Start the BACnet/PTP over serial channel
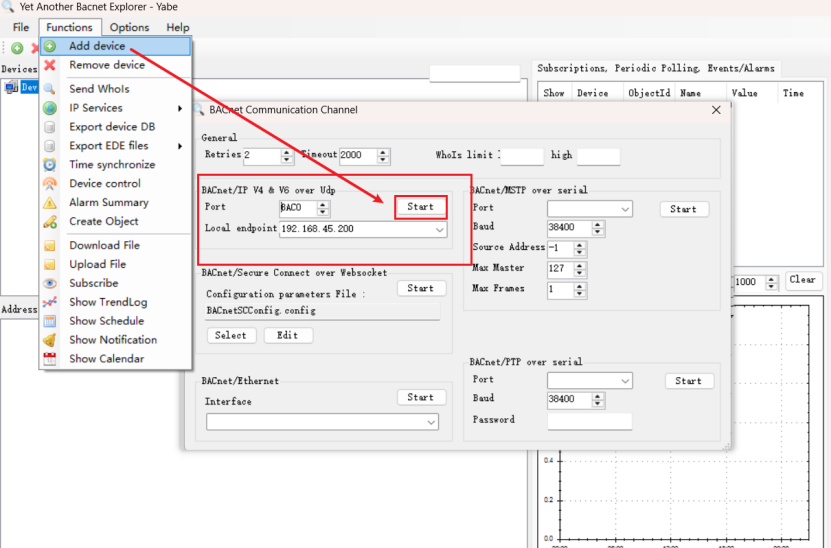831x548 pixels. pyautogui.click(x=688, y=381)
